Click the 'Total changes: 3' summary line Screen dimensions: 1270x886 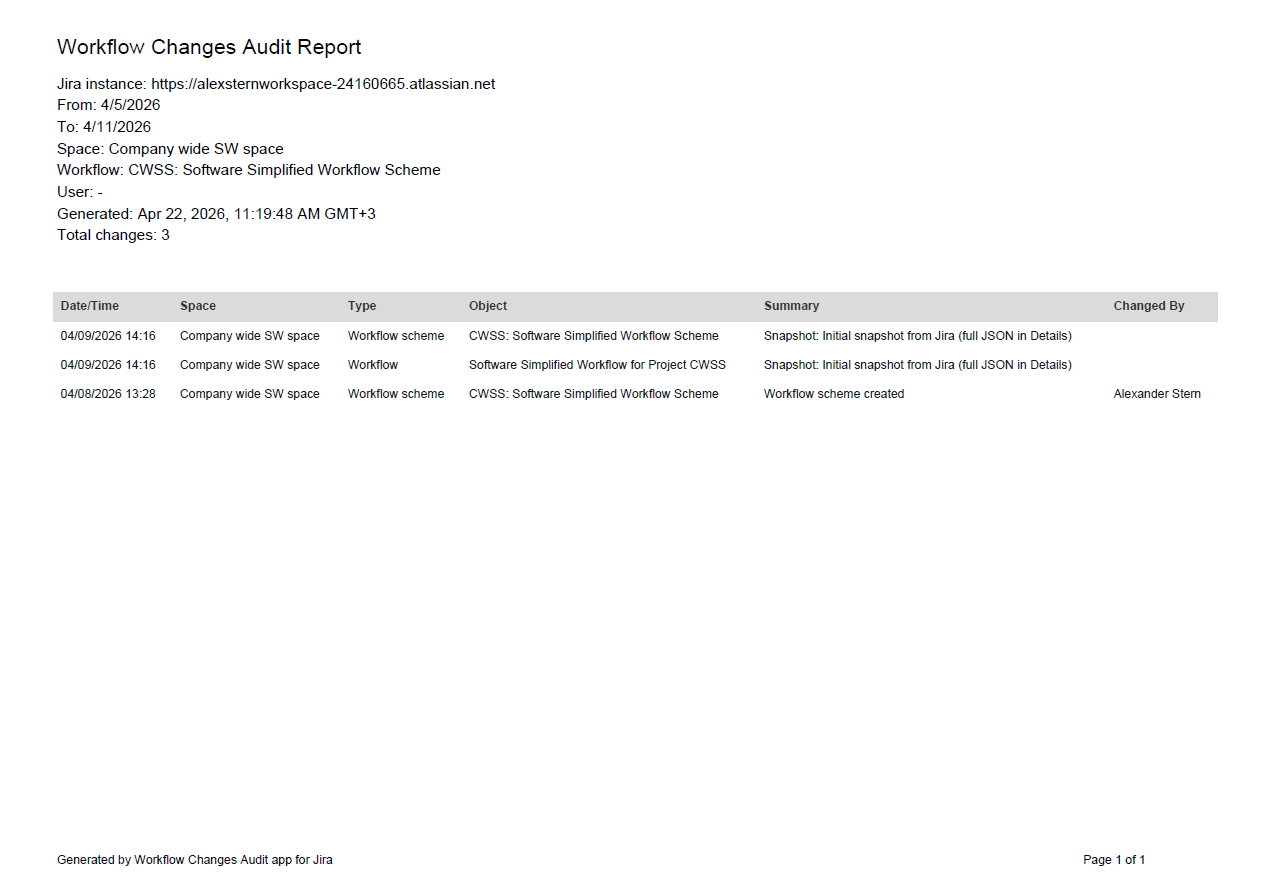coord(113,234)
